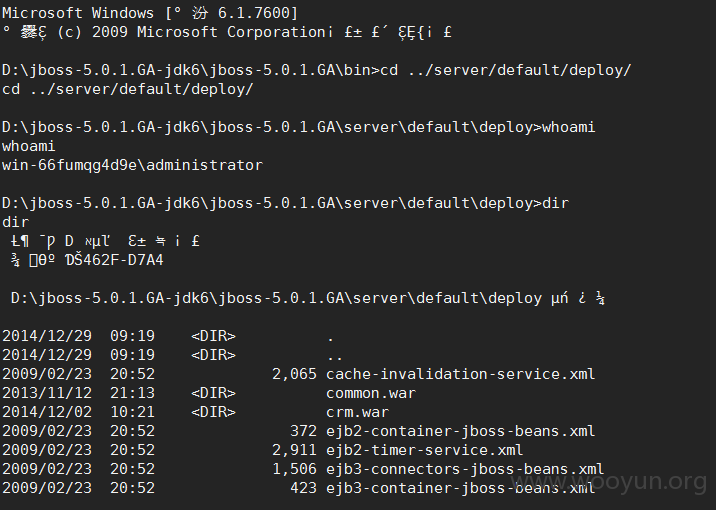716x510 pixels.
Task: Click the DIR marker for common.war
Action: pyautogui.click(x=213, y=393)
